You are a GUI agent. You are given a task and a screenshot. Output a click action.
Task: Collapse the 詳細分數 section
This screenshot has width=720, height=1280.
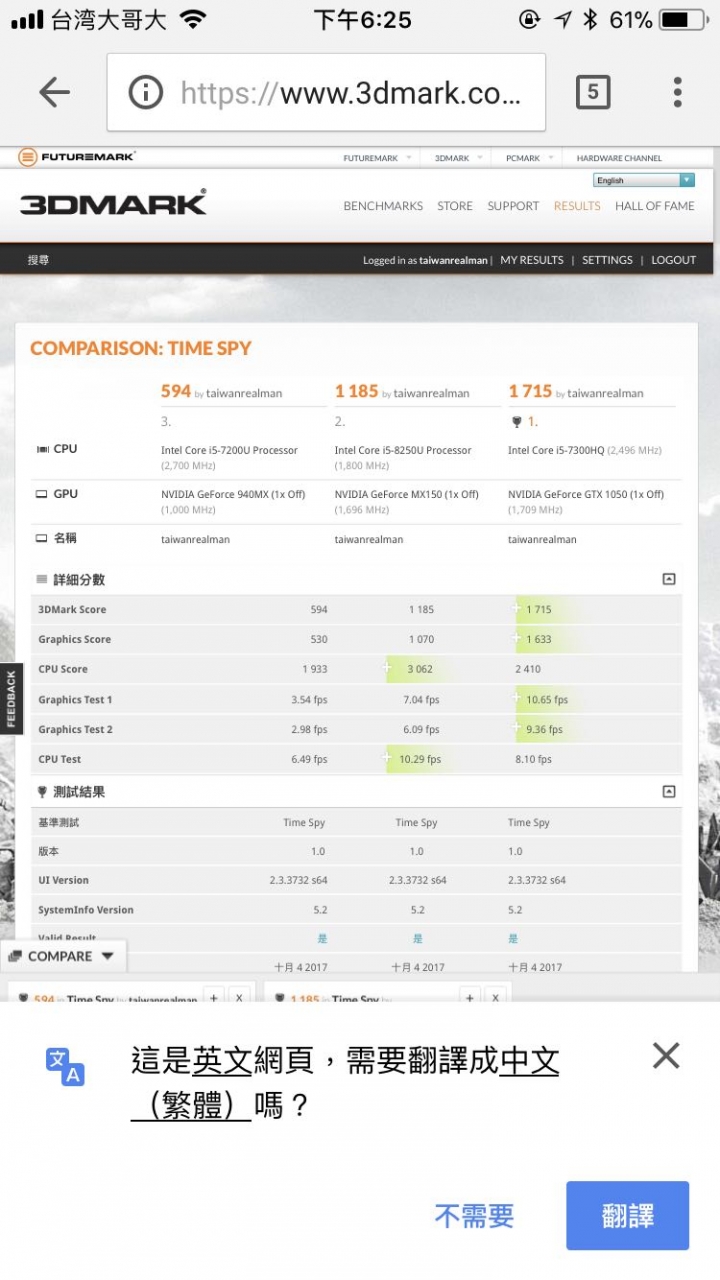pyautogui.click(x=669, y=579)
